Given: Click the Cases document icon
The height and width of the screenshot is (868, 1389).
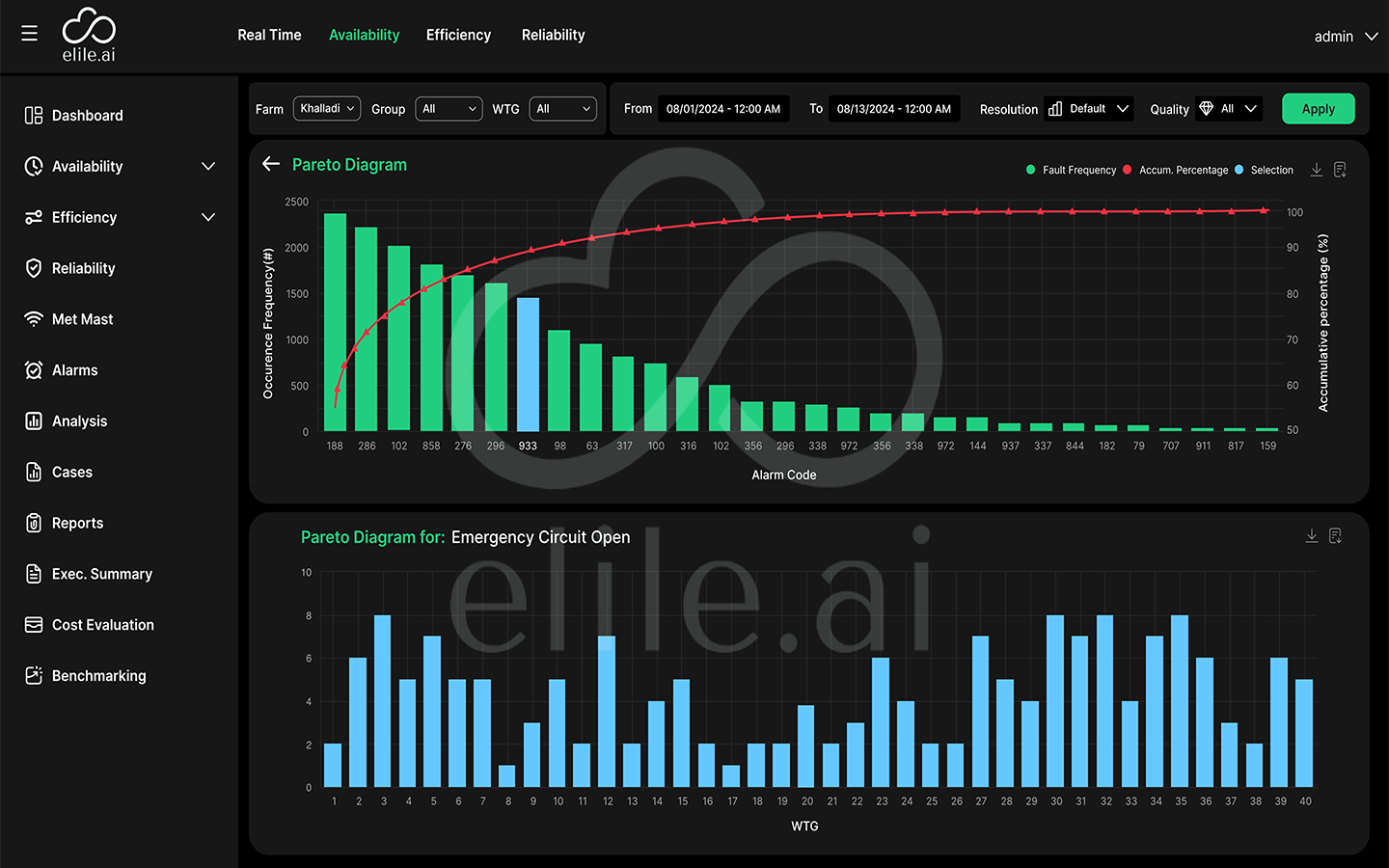Looking at the screenshot, I should (34, 473).
